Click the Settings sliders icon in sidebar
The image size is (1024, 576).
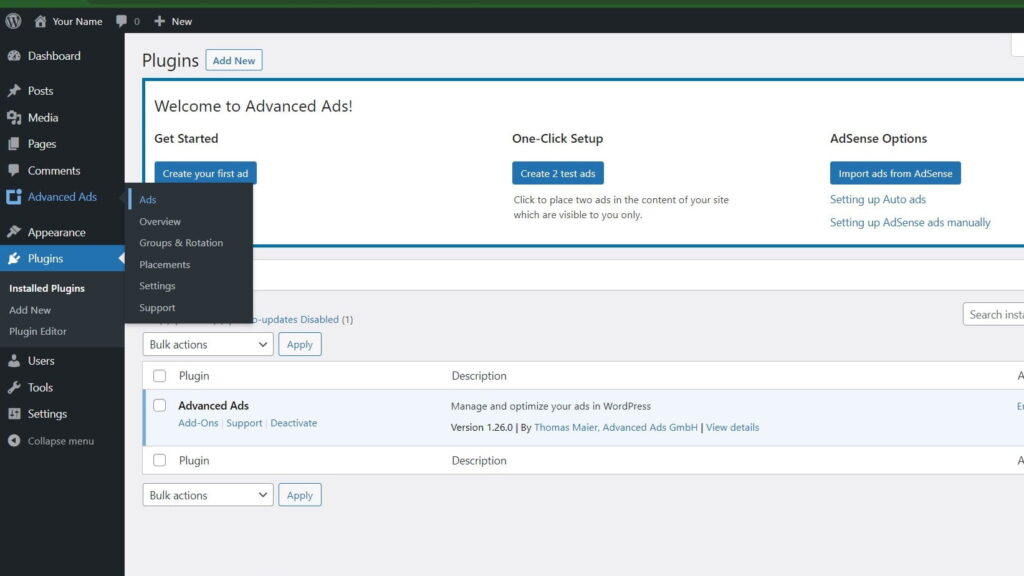tap(14, 414)
